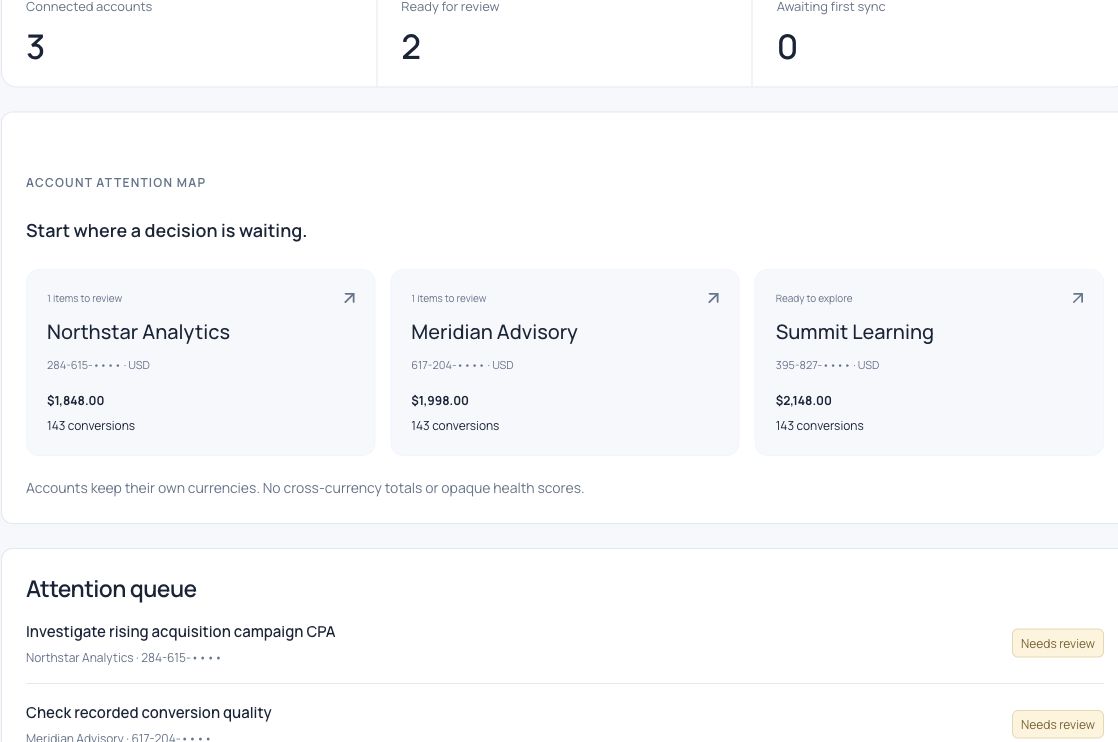The image size is (1118, 742).
Task: Click the $1,998.00 spend value
Action: tap(440, 401)
